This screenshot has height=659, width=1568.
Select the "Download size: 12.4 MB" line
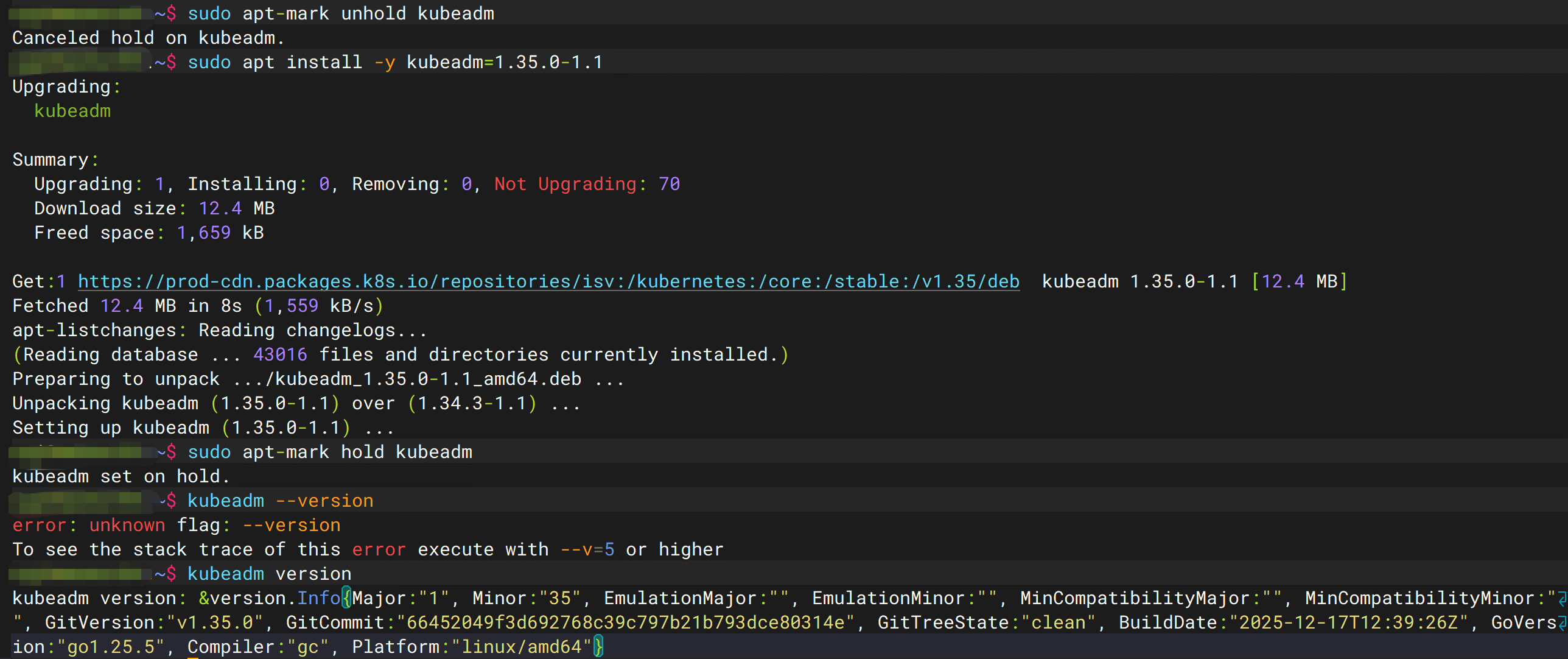[155, 208]
